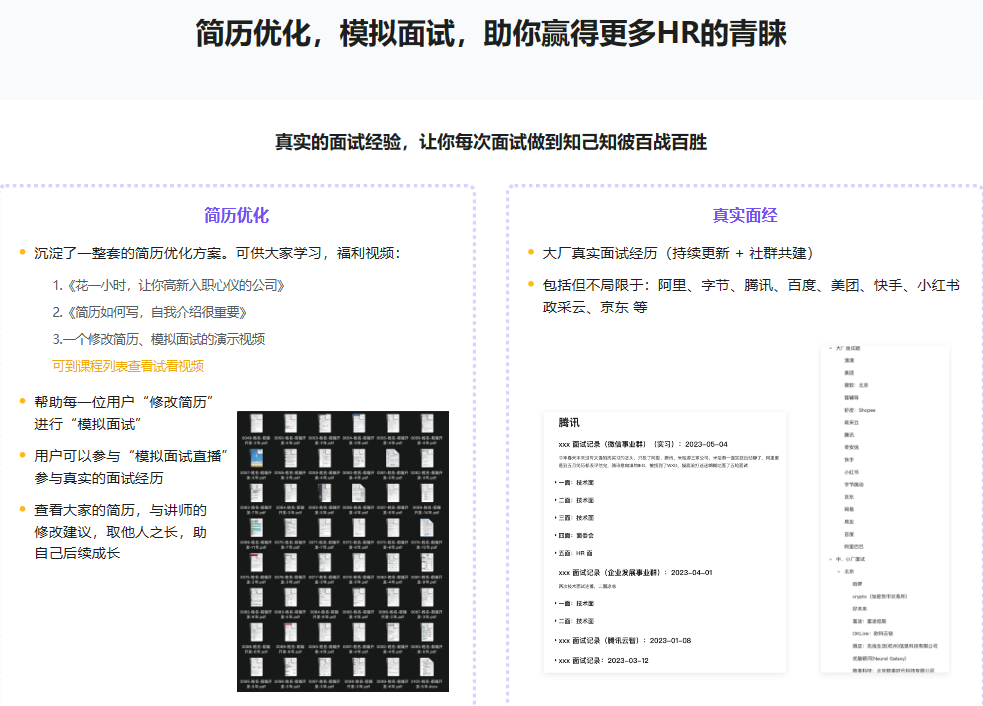The height and width of the screenshot is (706, 983).
Task: Collapse the 大厂面试题 tree section chevron
Action: click(x=831, y=348)
